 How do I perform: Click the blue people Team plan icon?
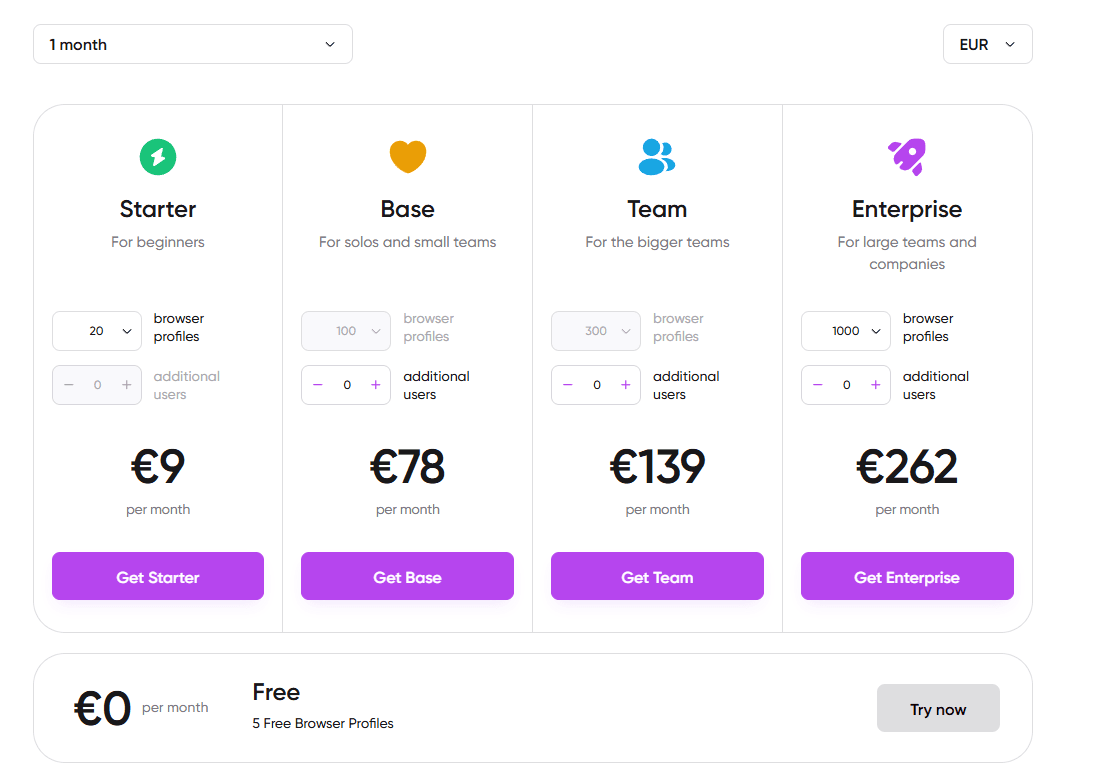[x=657, y=156]
